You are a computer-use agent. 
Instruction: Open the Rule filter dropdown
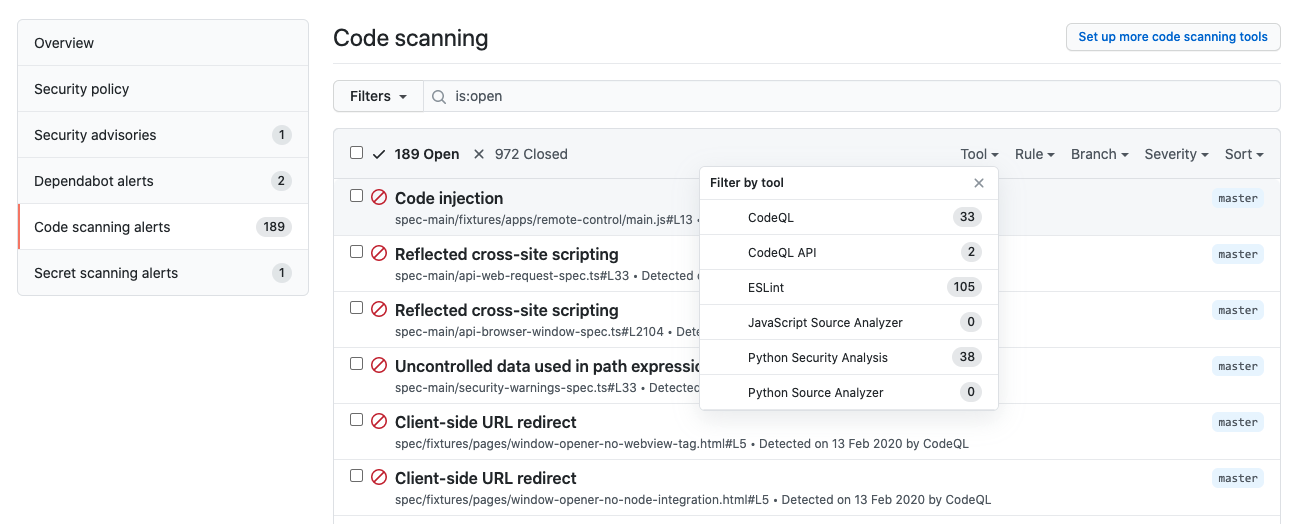(1034, 154)
